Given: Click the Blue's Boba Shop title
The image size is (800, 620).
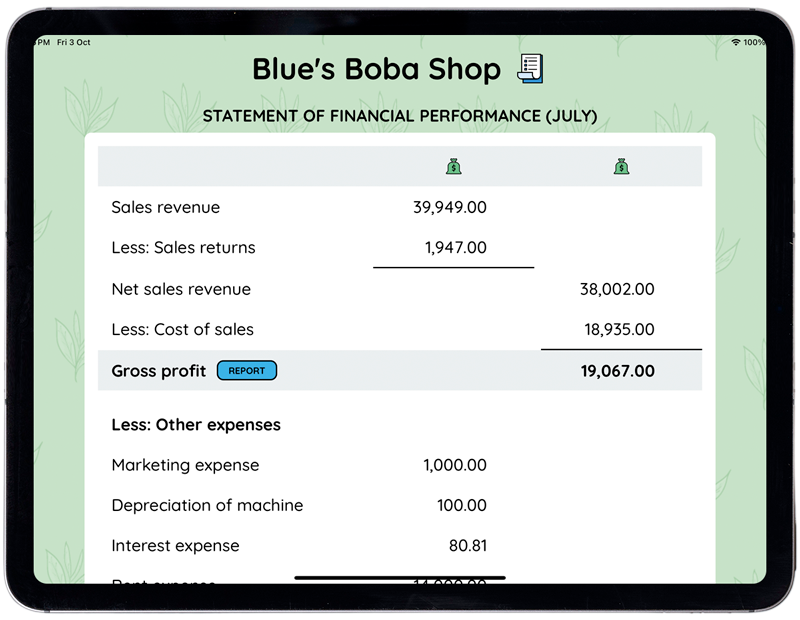Looking at the screenshot, I should [x=376, y=69].
